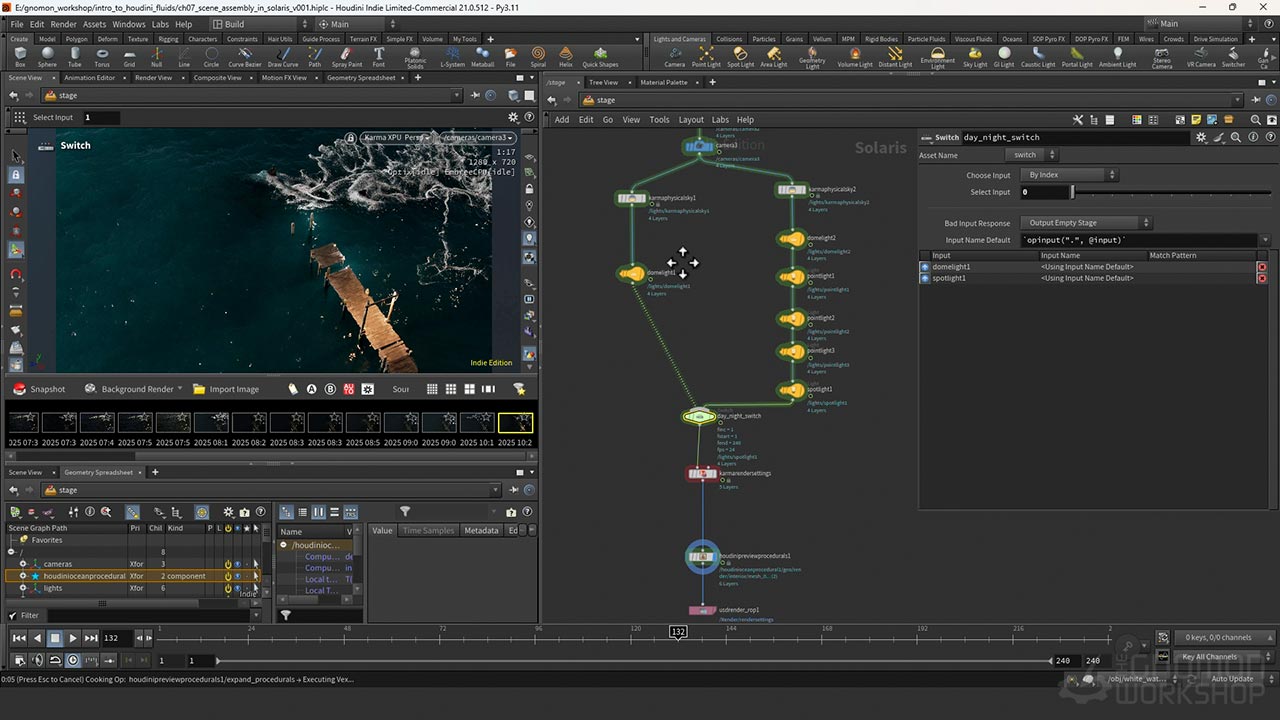Viewport: 1280px width, 720px height.
Task: Click the Key All Channels button
Action: pyautogui.click(x=1209, y=657)
